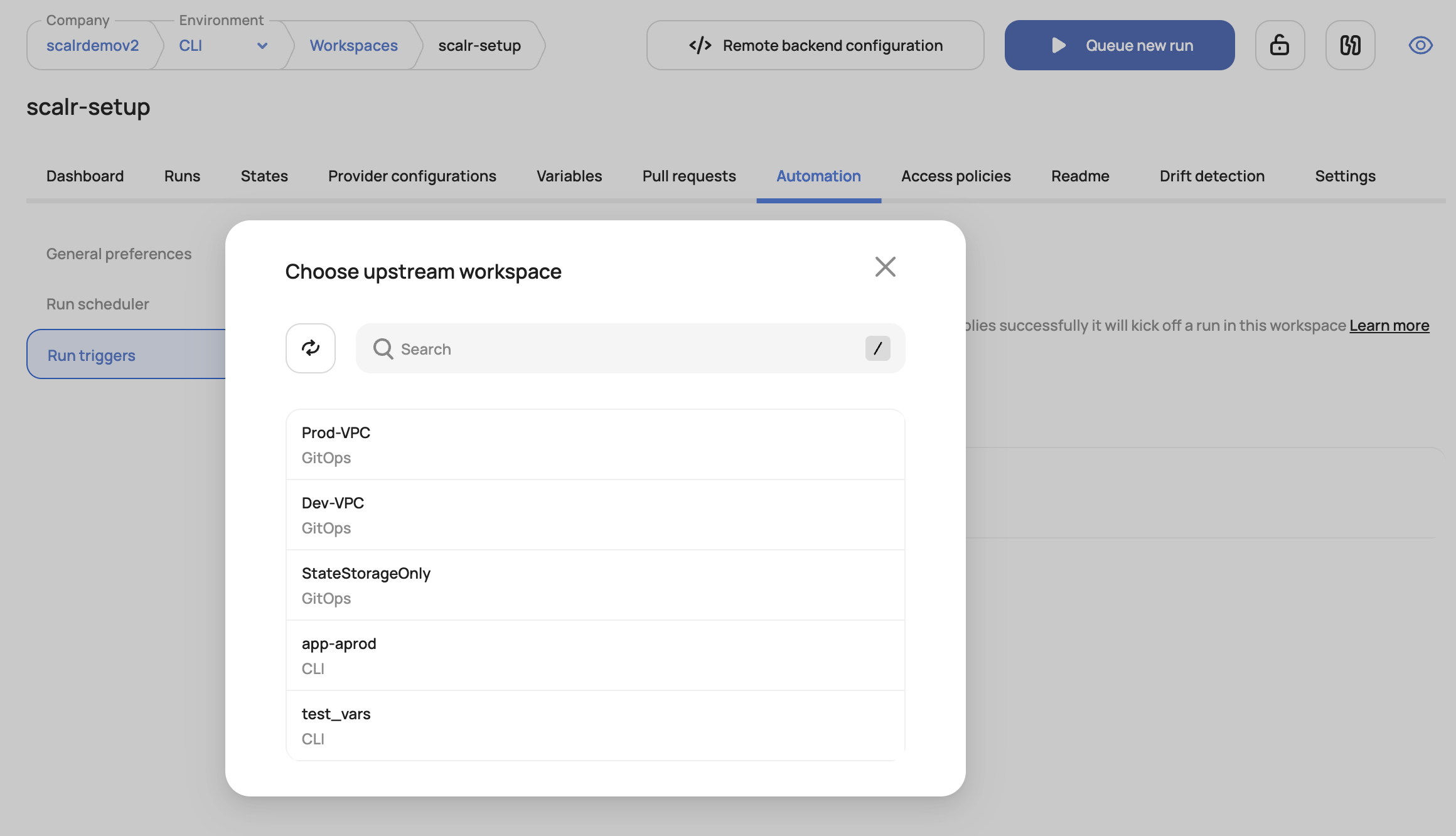Open the Variables tab
The image size is (1456, 836).
click(569, 176)
